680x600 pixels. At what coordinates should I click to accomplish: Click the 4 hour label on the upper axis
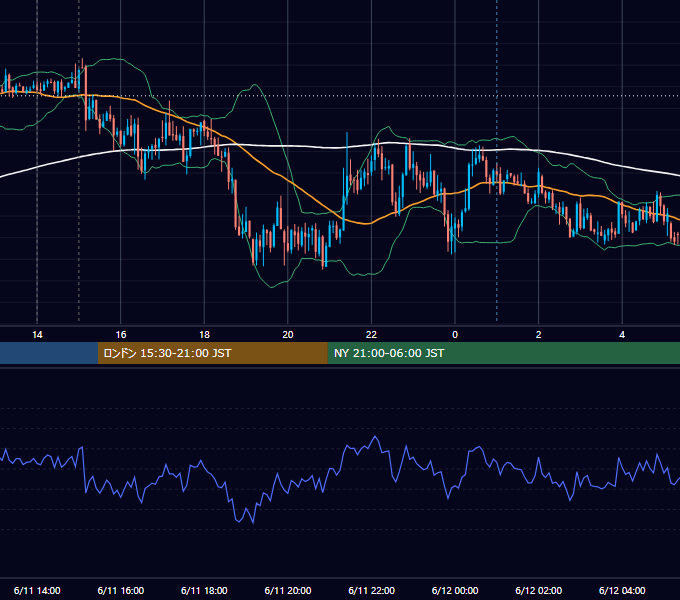click(622, 335)
